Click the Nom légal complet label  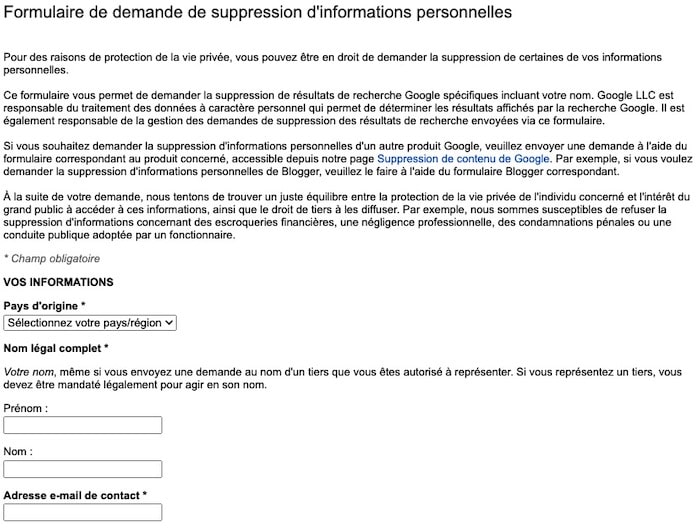tap(56, 348)
